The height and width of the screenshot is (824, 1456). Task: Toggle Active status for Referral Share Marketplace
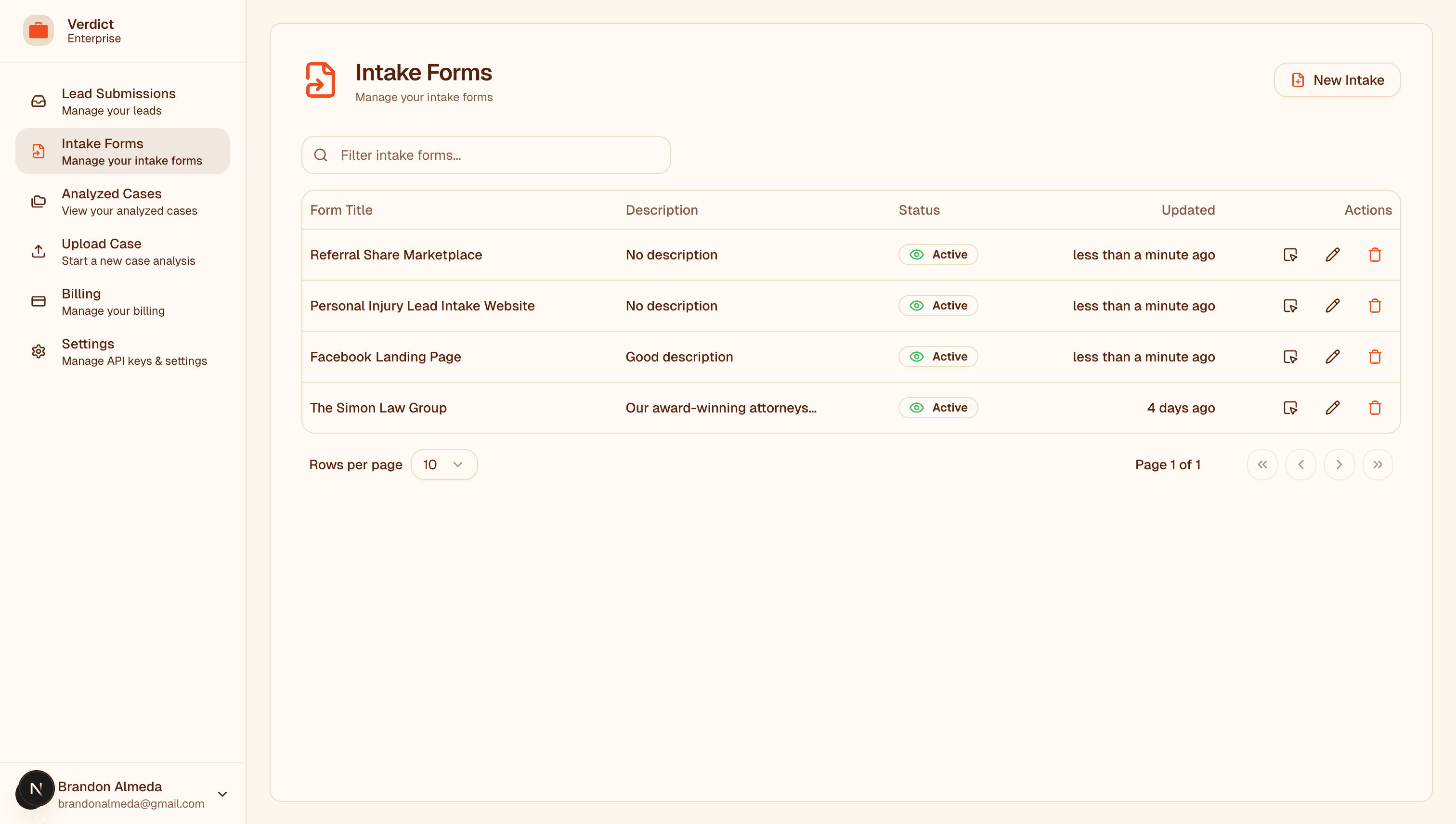pyautogui.click(x=938, y=255)
